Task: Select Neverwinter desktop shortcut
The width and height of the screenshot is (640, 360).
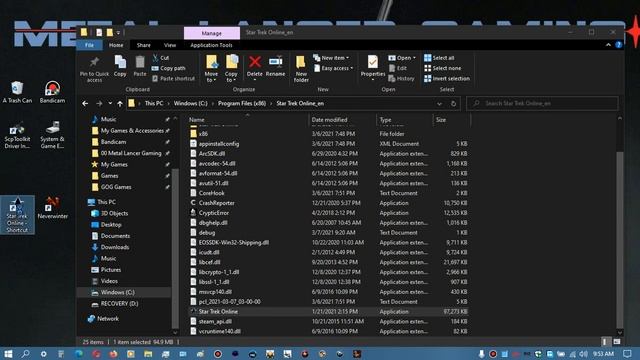Action: click(52, 208)
